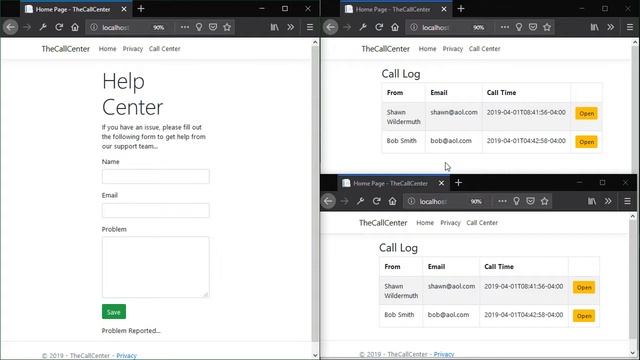Go to home icon in left browser window

coord(75,27)
